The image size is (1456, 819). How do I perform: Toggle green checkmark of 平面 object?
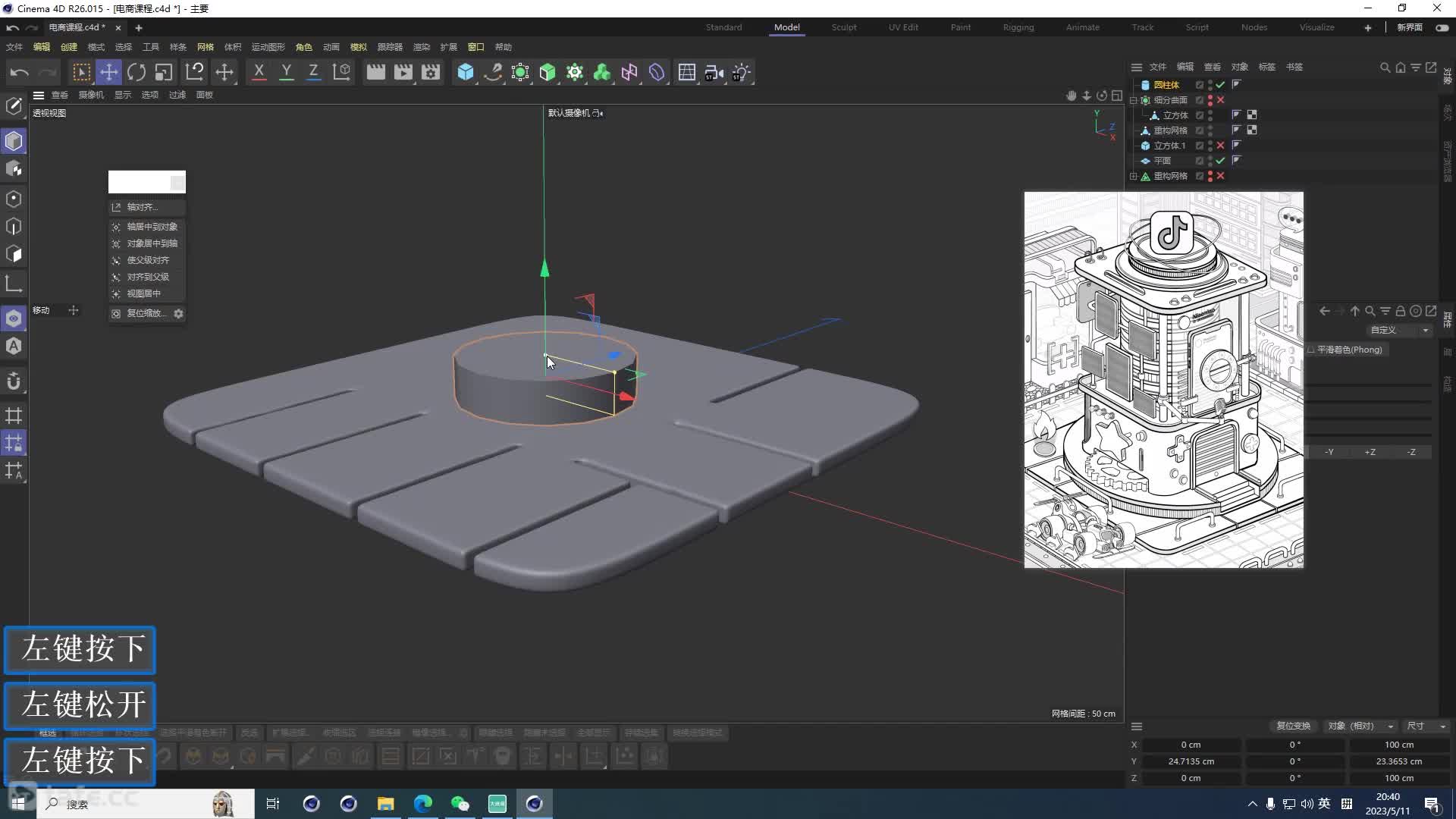click(1220, 161)
